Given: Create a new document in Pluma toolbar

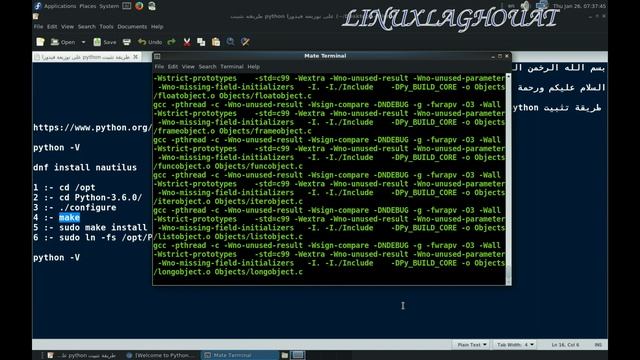Looking at the screenshot, I should [40, 42].
